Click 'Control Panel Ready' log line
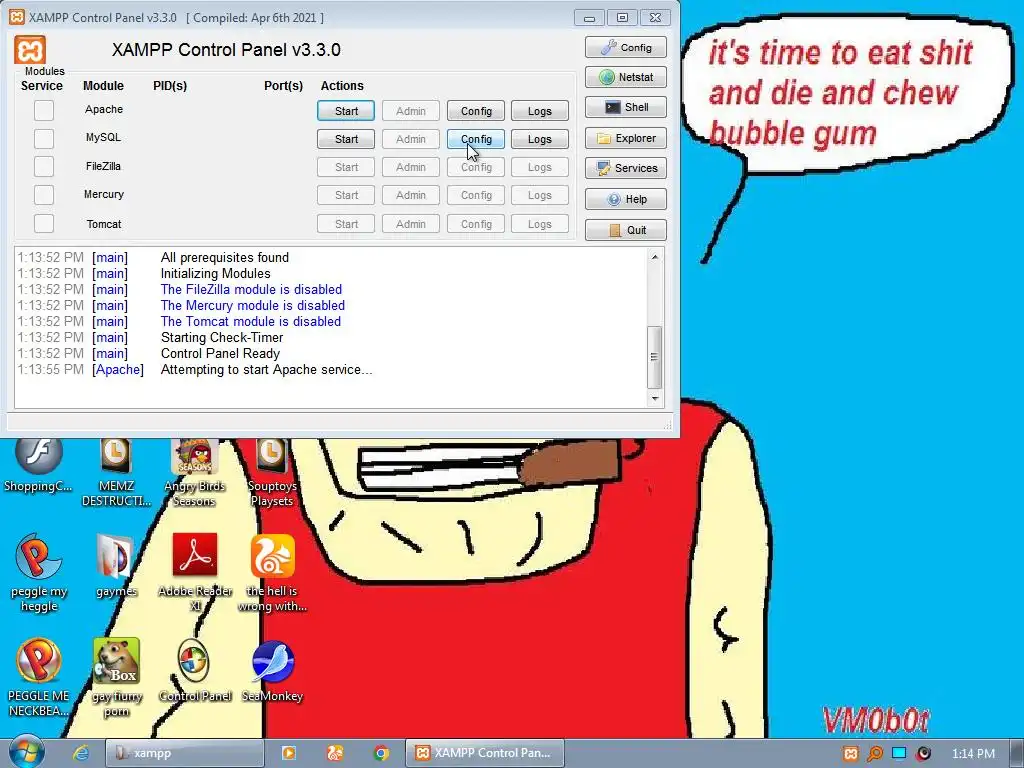Image resolution: width=1024 pixels, height=768 pixels. 220,353
